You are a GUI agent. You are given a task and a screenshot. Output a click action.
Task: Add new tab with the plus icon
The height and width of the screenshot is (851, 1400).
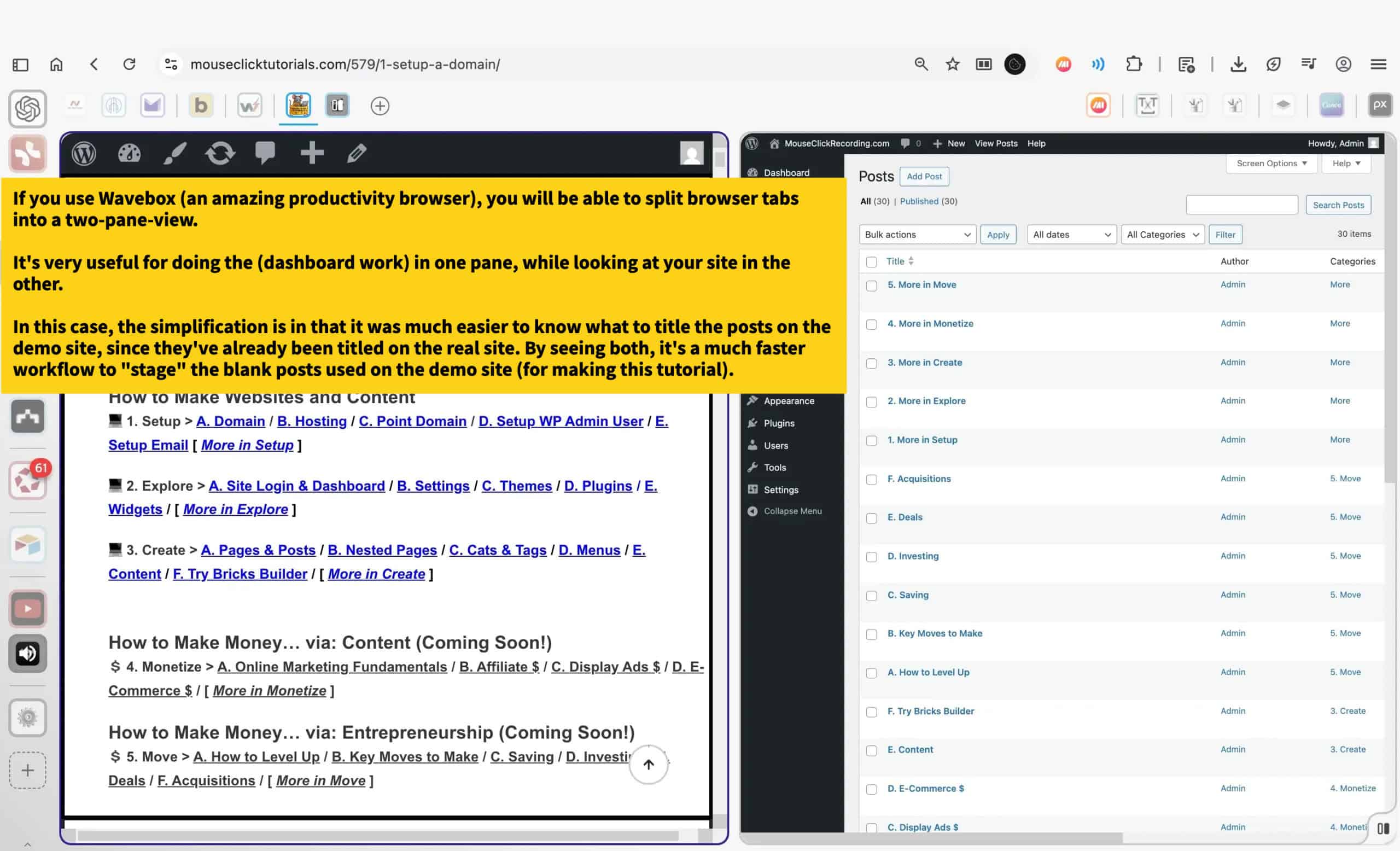coord(380,106)
